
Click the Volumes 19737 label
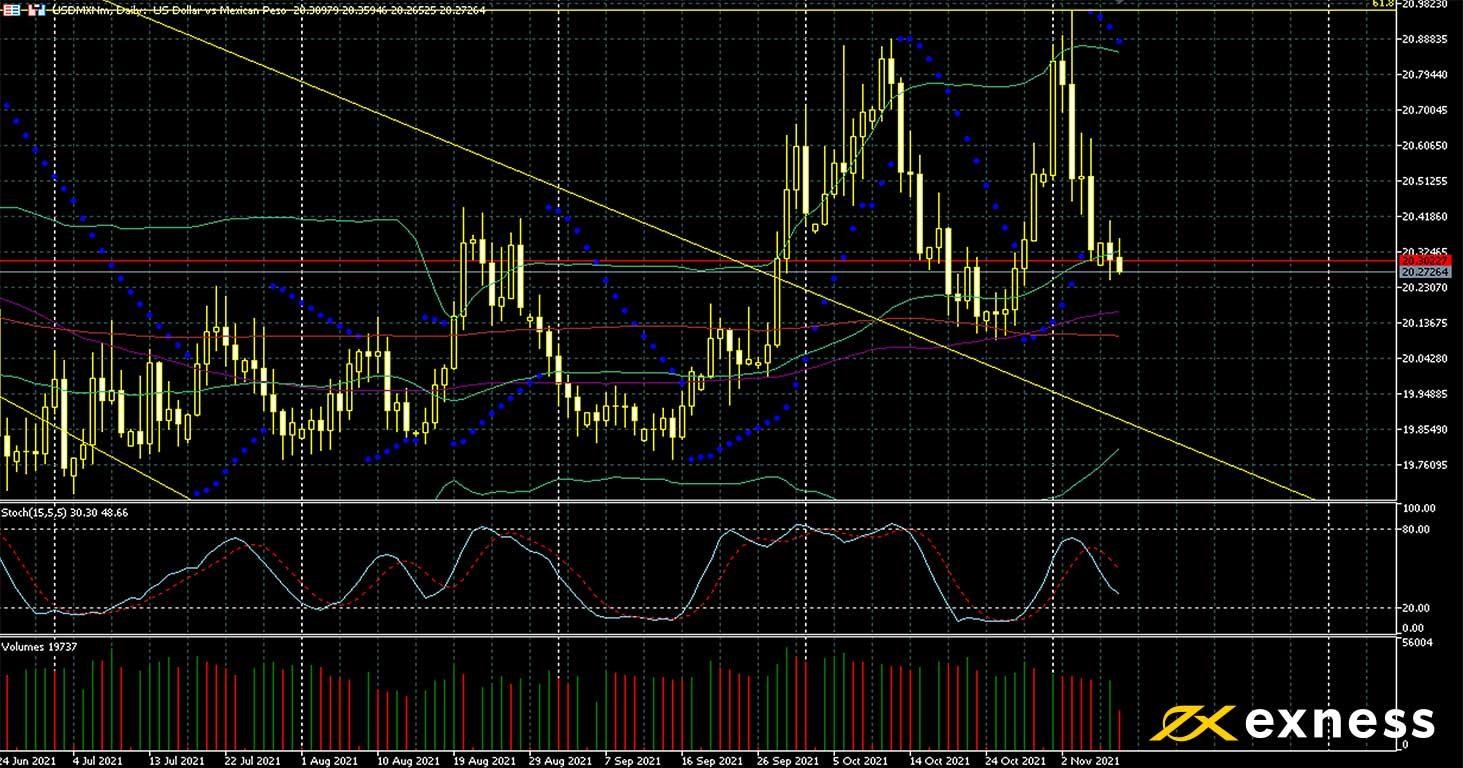coord(40,647)
